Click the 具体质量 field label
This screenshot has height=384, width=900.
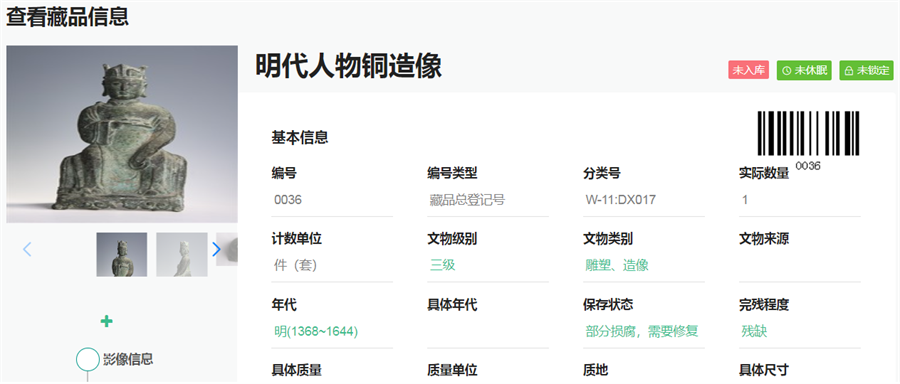(297, 370)
